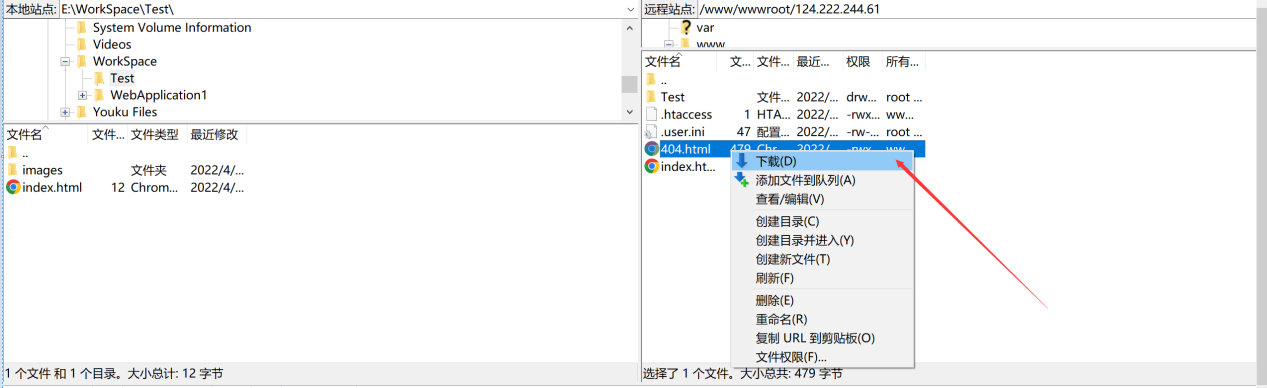Click the Chrome icon beside remote 404.html

click(651, 149)
